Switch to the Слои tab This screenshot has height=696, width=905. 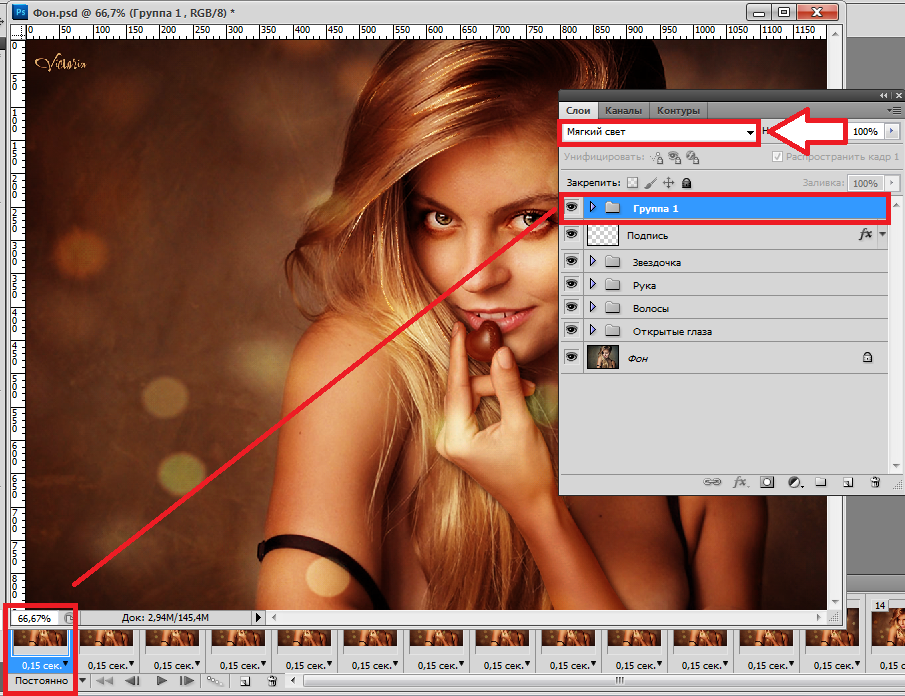[578, 110]
